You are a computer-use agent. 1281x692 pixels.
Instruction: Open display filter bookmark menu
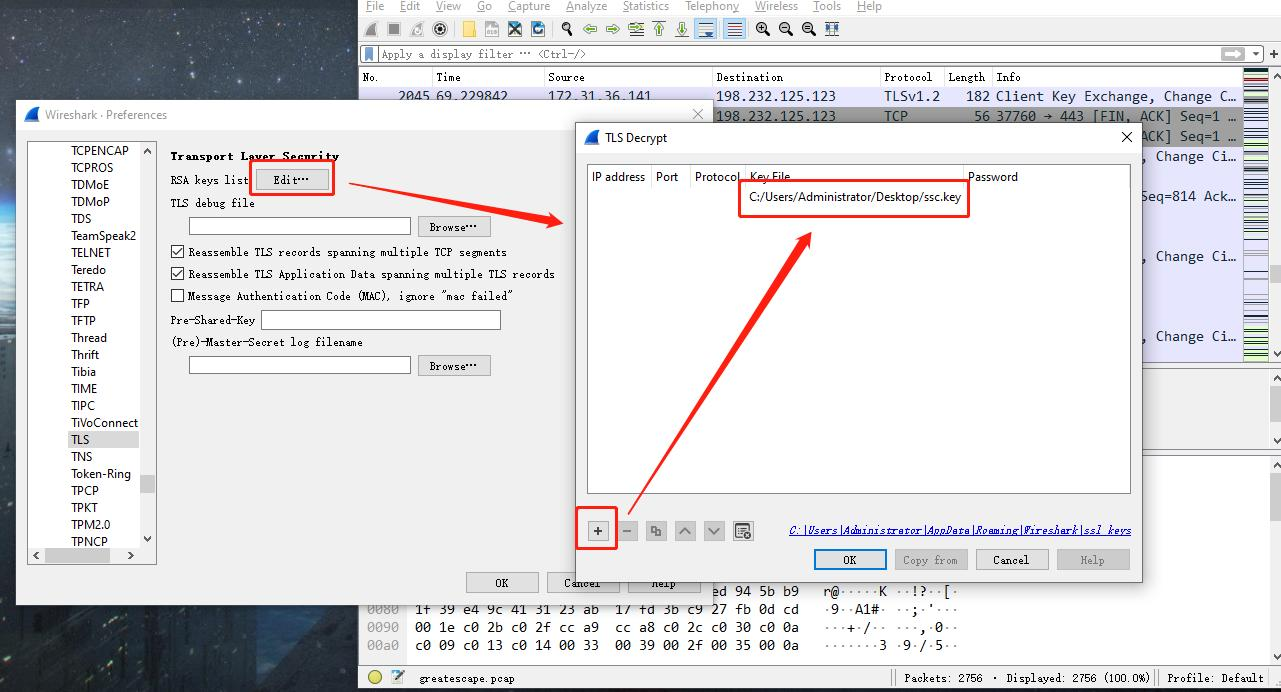click(369, 54)
